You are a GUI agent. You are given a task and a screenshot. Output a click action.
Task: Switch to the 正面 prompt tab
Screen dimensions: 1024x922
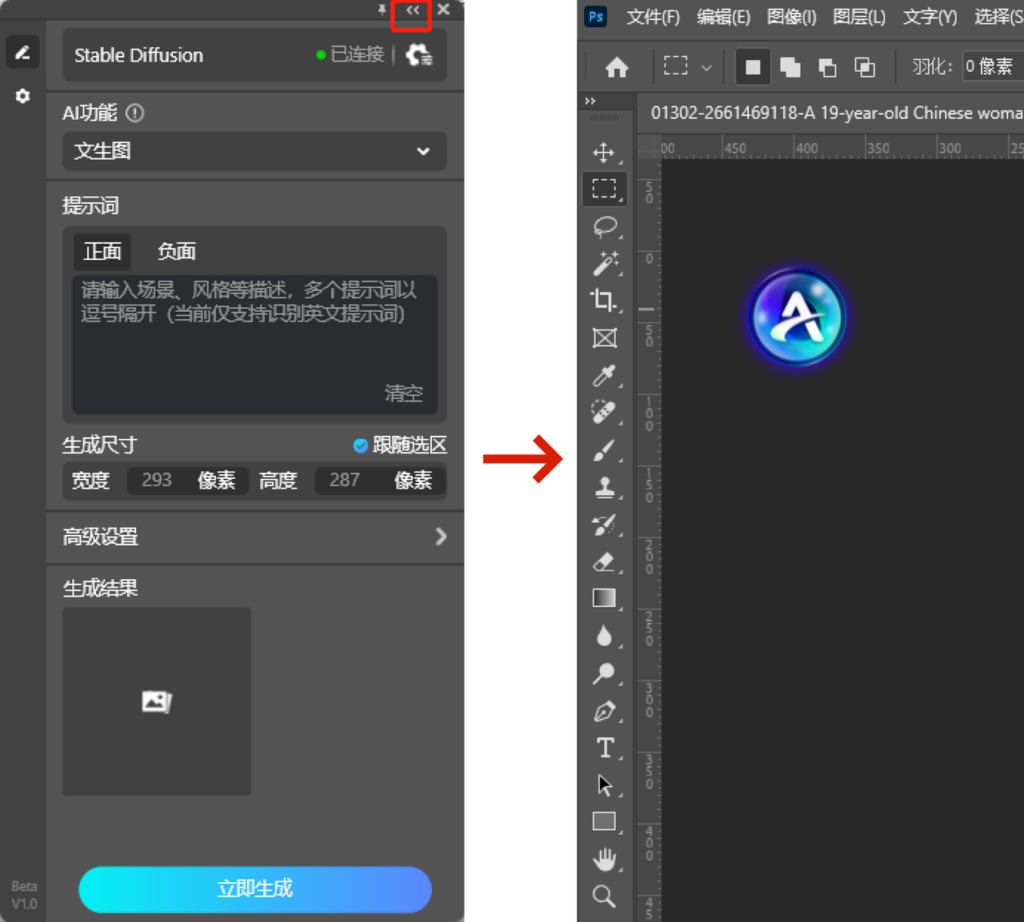103,251
